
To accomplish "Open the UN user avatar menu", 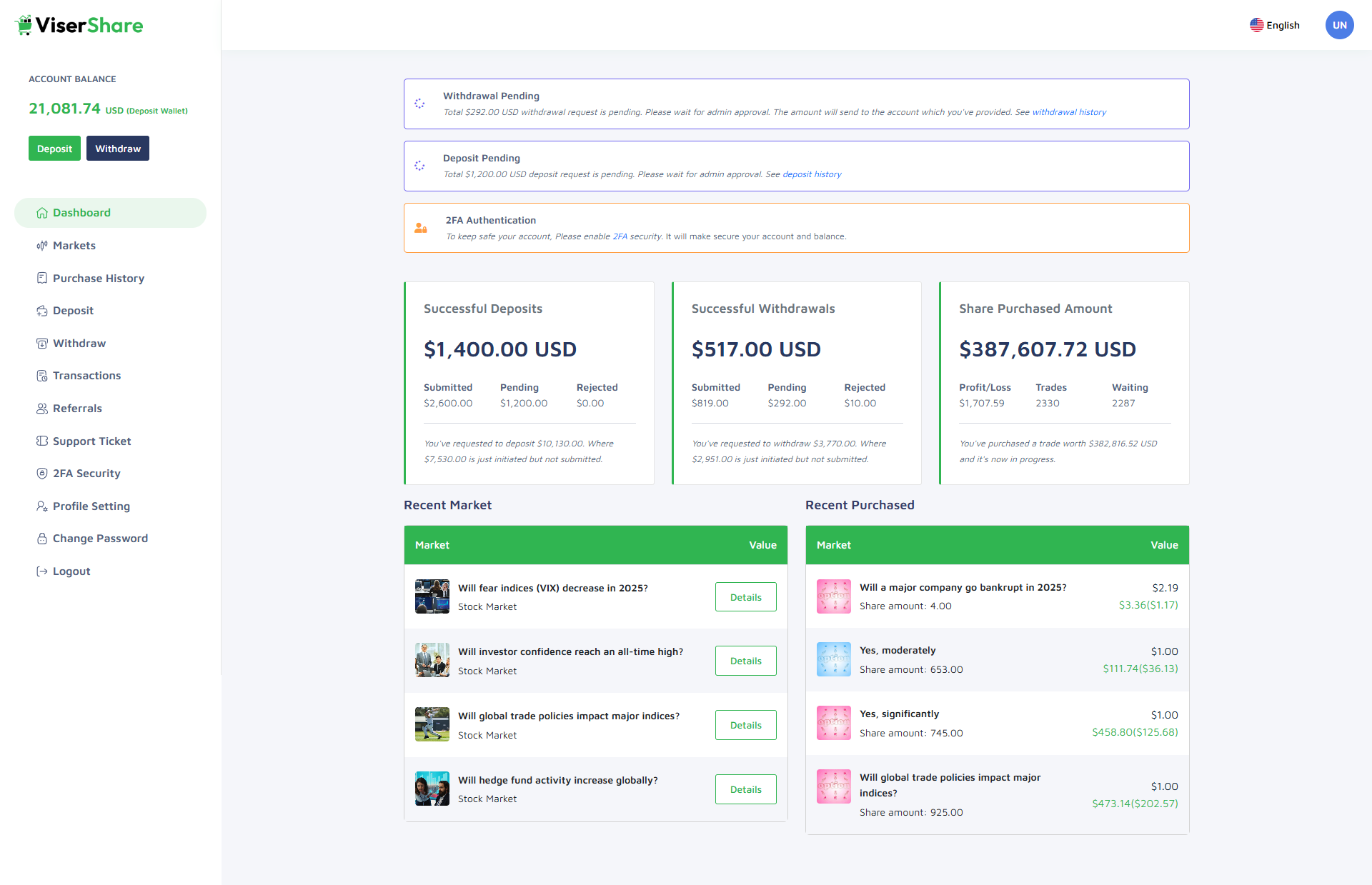I will pyautogui.click(x=1339, y=25).
